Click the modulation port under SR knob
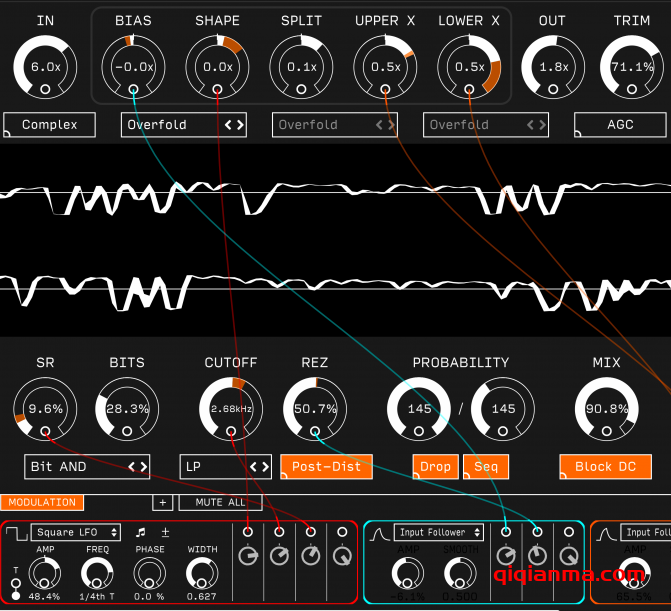The image size is (671, 611). click(x=45, y=432)
